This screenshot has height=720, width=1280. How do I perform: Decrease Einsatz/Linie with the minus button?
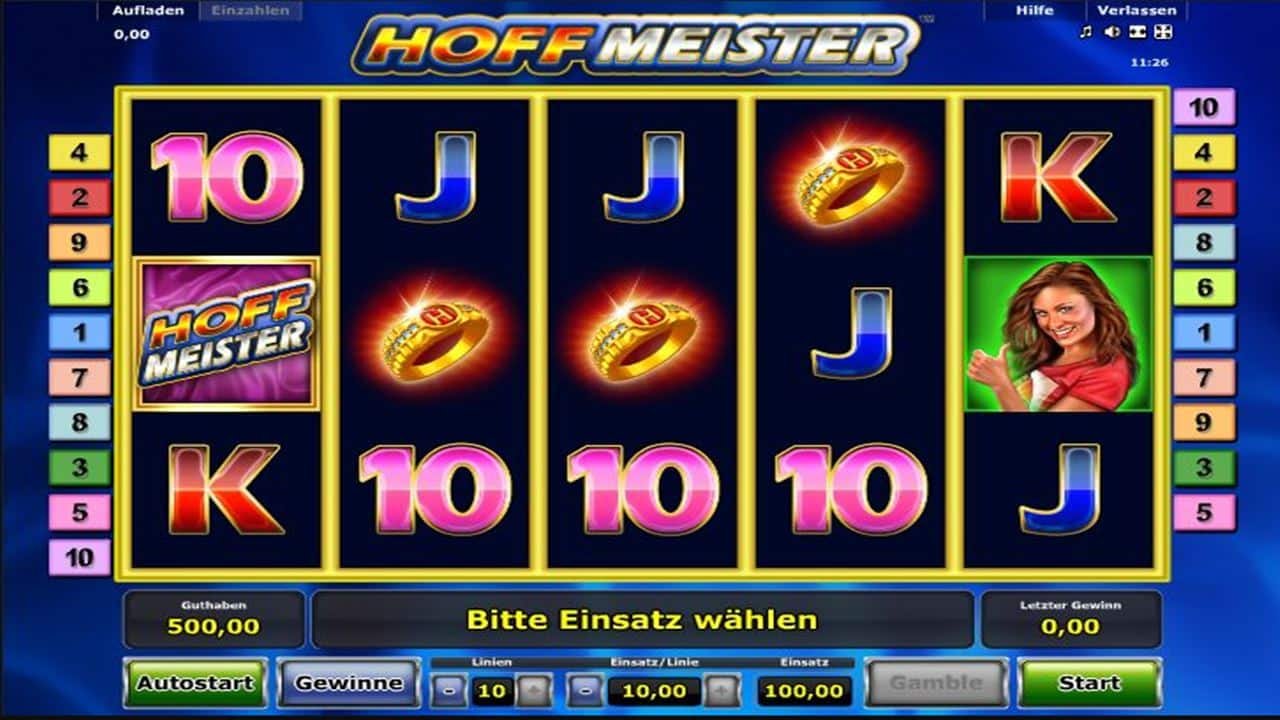(586, 690)
